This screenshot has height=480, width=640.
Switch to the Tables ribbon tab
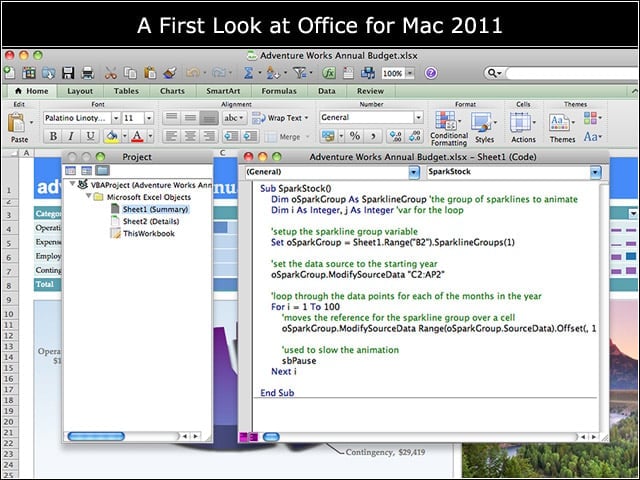pyautogui.click(x=126, y=91)
